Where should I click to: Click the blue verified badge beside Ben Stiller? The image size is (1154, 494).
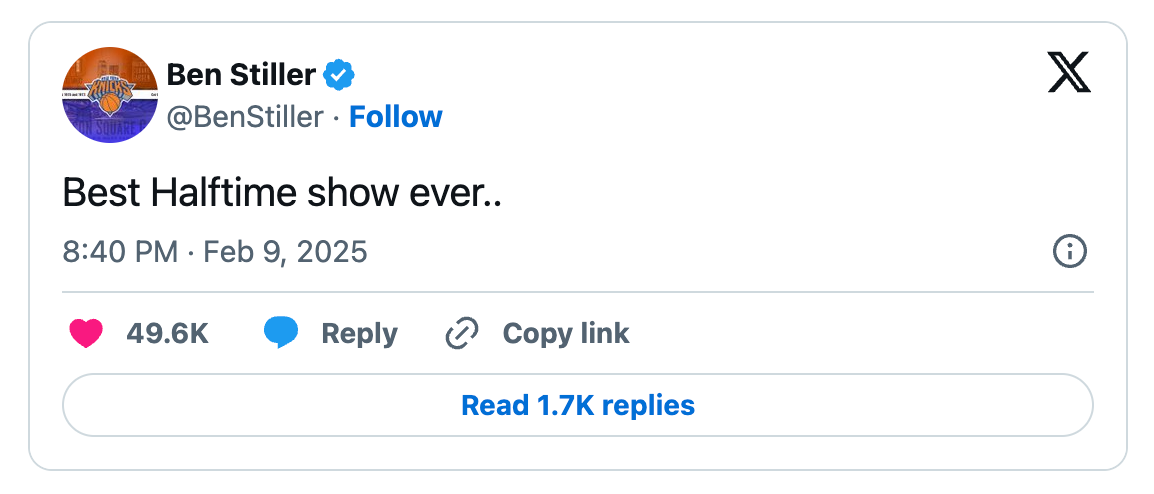(x=340, y=74)
